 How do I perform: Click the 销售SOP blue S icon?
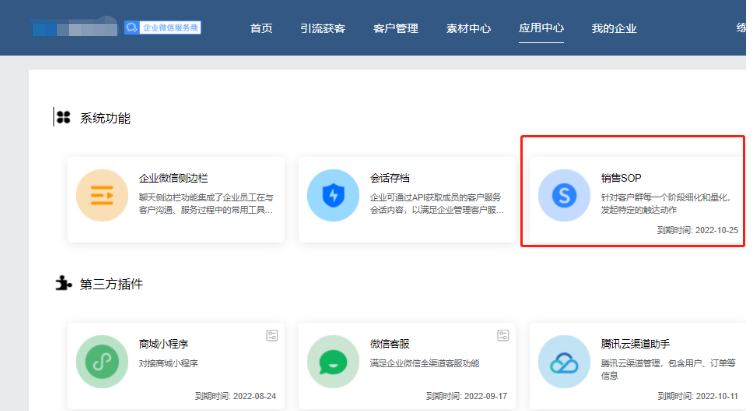pyautogui.click(x=563, y=195)
